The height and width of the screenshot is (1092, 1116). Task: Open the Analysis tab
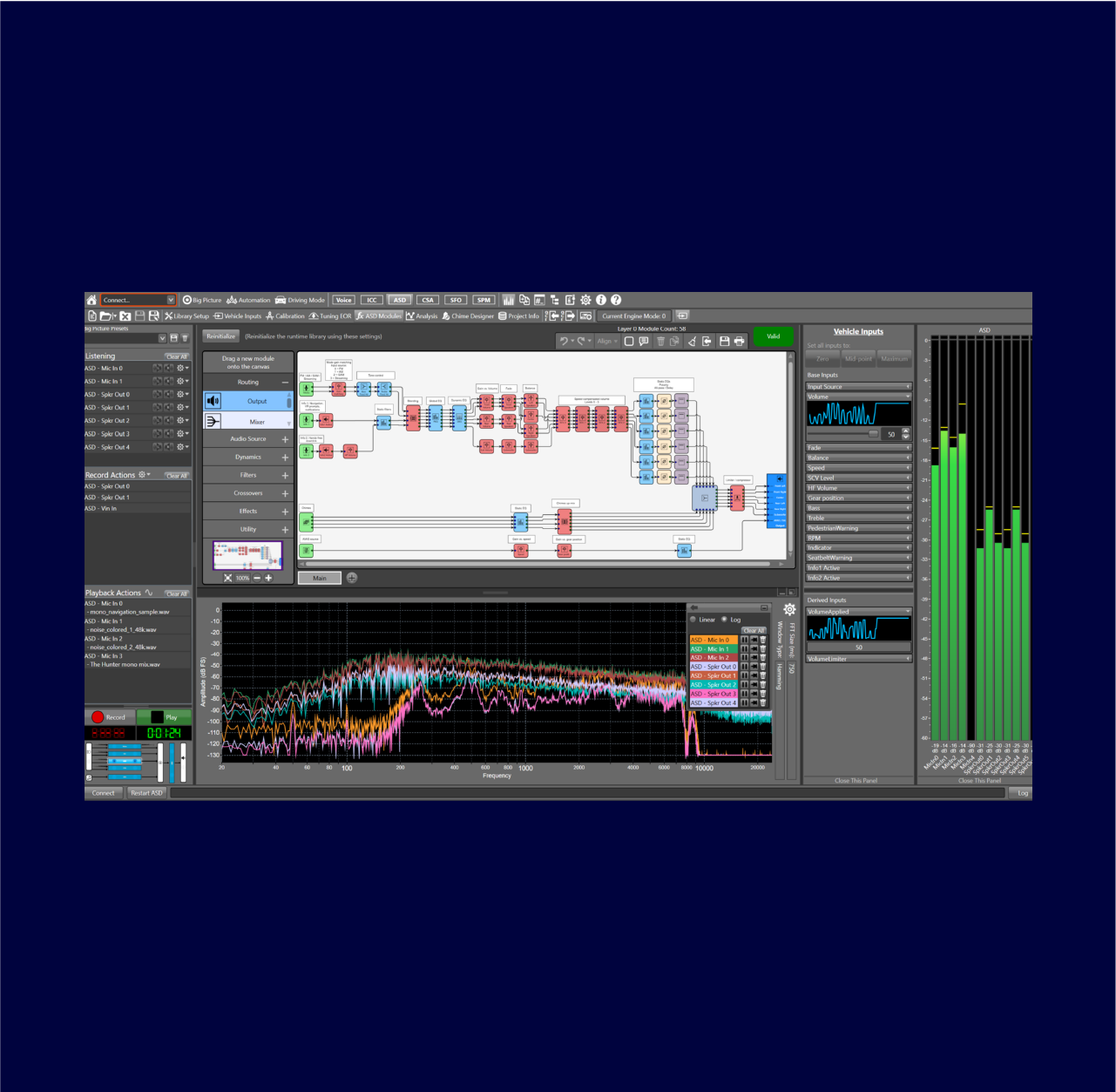(x=422, y=315)
